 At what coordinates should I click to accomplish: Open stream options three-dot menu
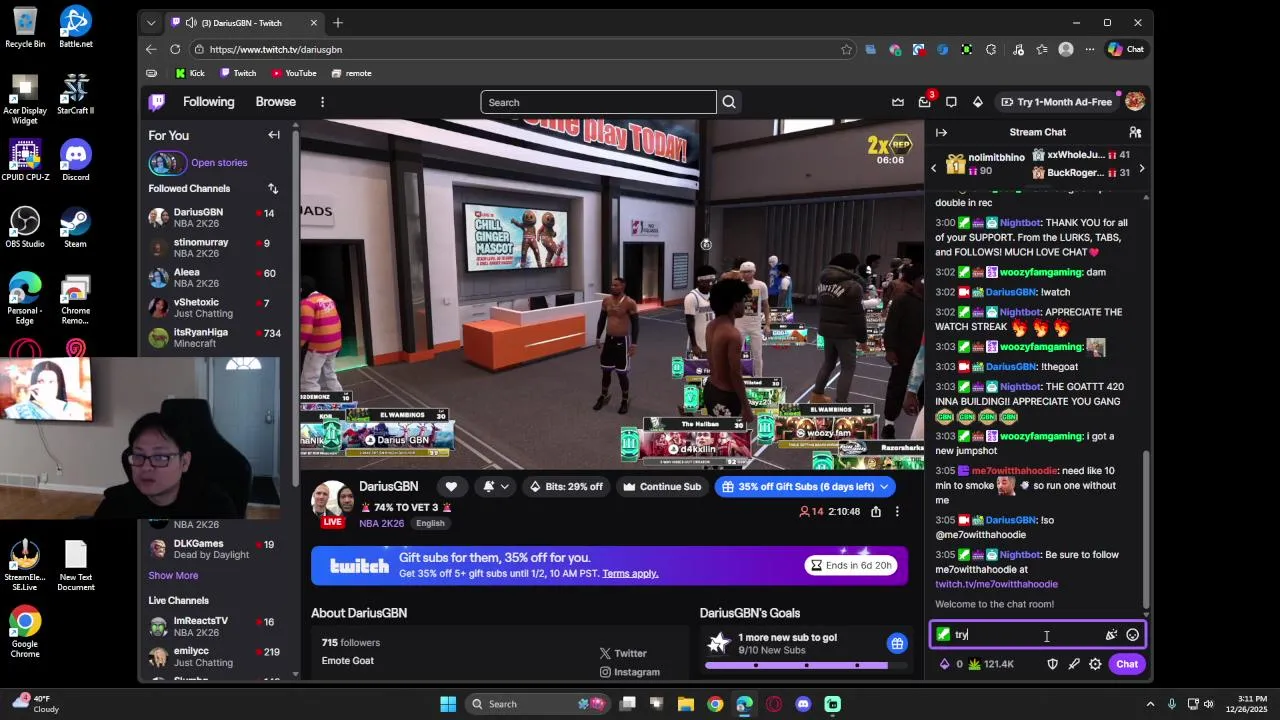coord(897,512)
